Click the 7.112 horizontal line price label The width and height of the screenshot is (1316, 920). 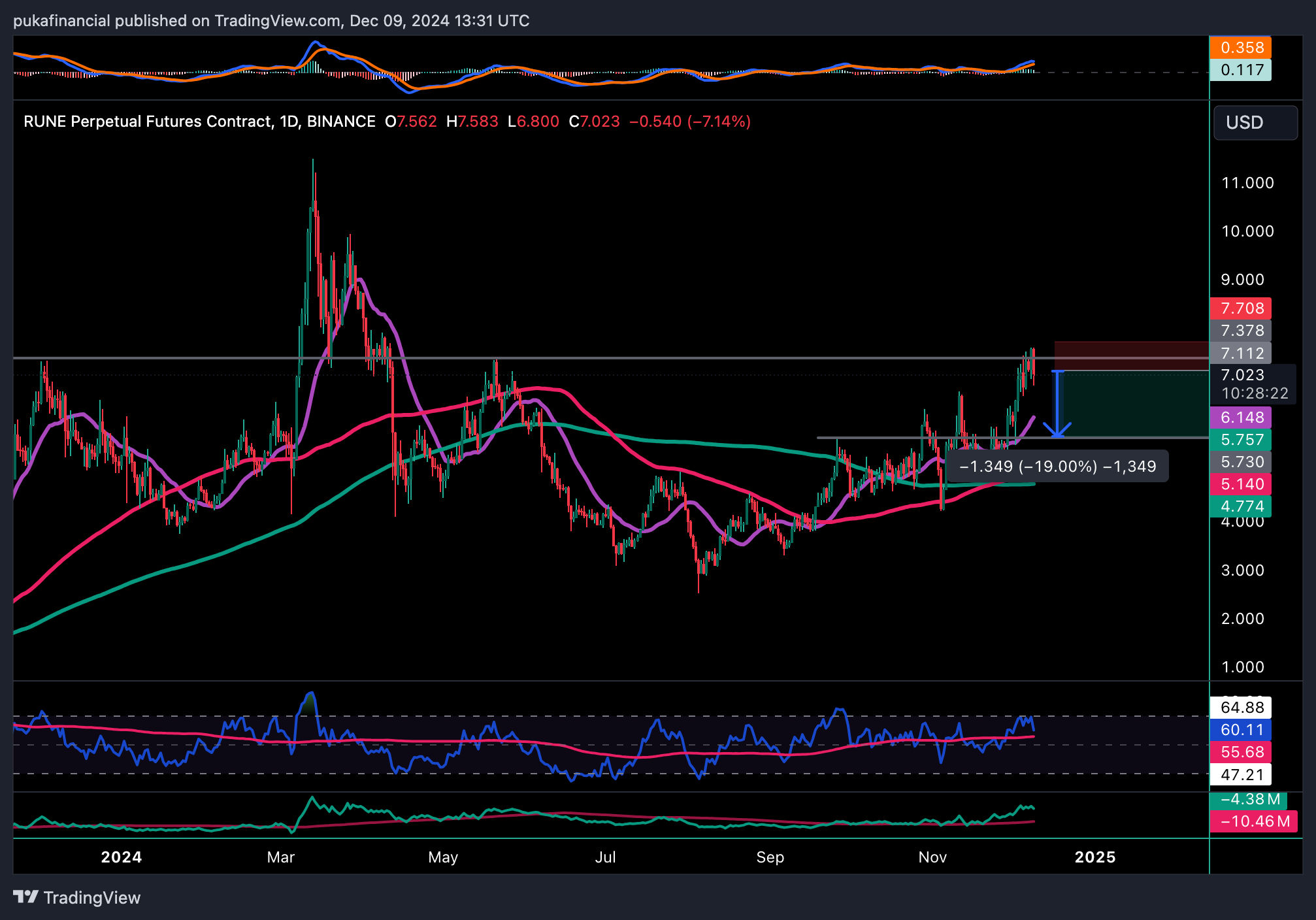click(1240, 353)
